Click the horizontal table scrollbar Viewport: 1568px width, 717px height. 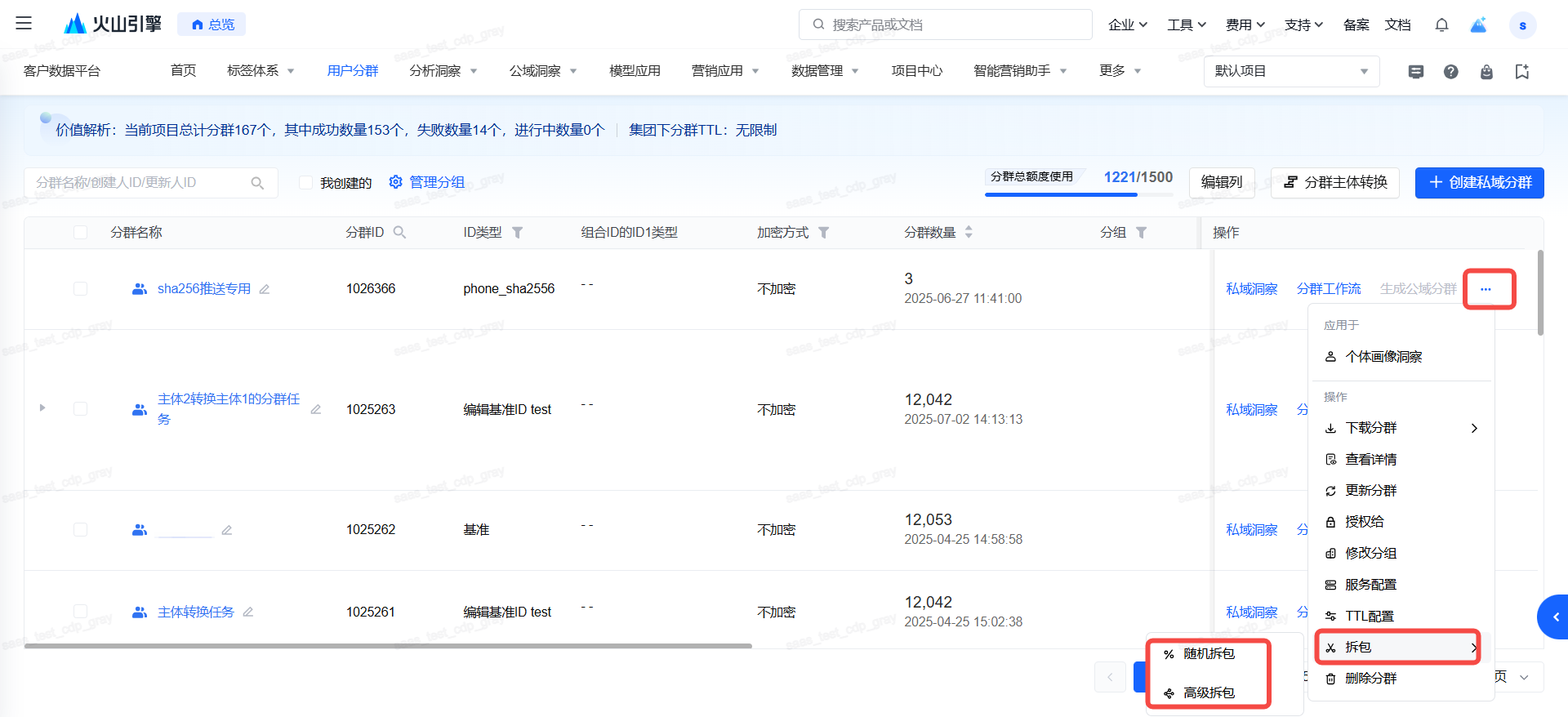(x=388, y=646)
